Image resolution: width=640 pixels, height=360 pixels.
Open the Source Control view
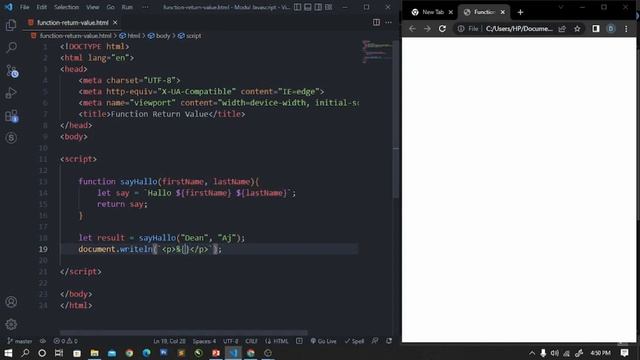point(12,71)
